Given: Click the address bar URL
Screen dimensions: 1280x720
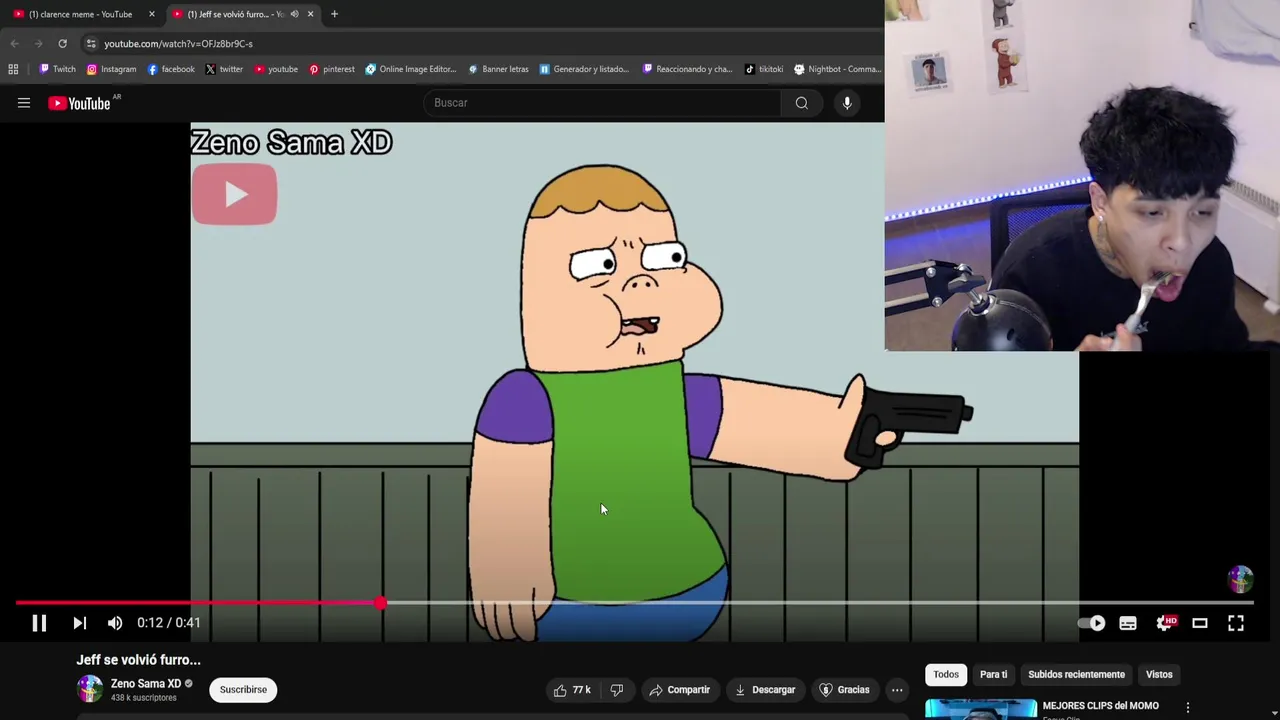Looking at the screenshot, I should tap(178, 44).
